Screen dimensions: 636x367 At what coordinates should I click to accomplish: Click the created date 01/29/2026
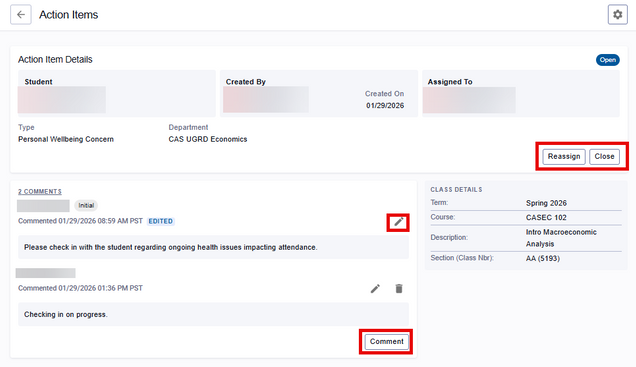click(385, 105)
